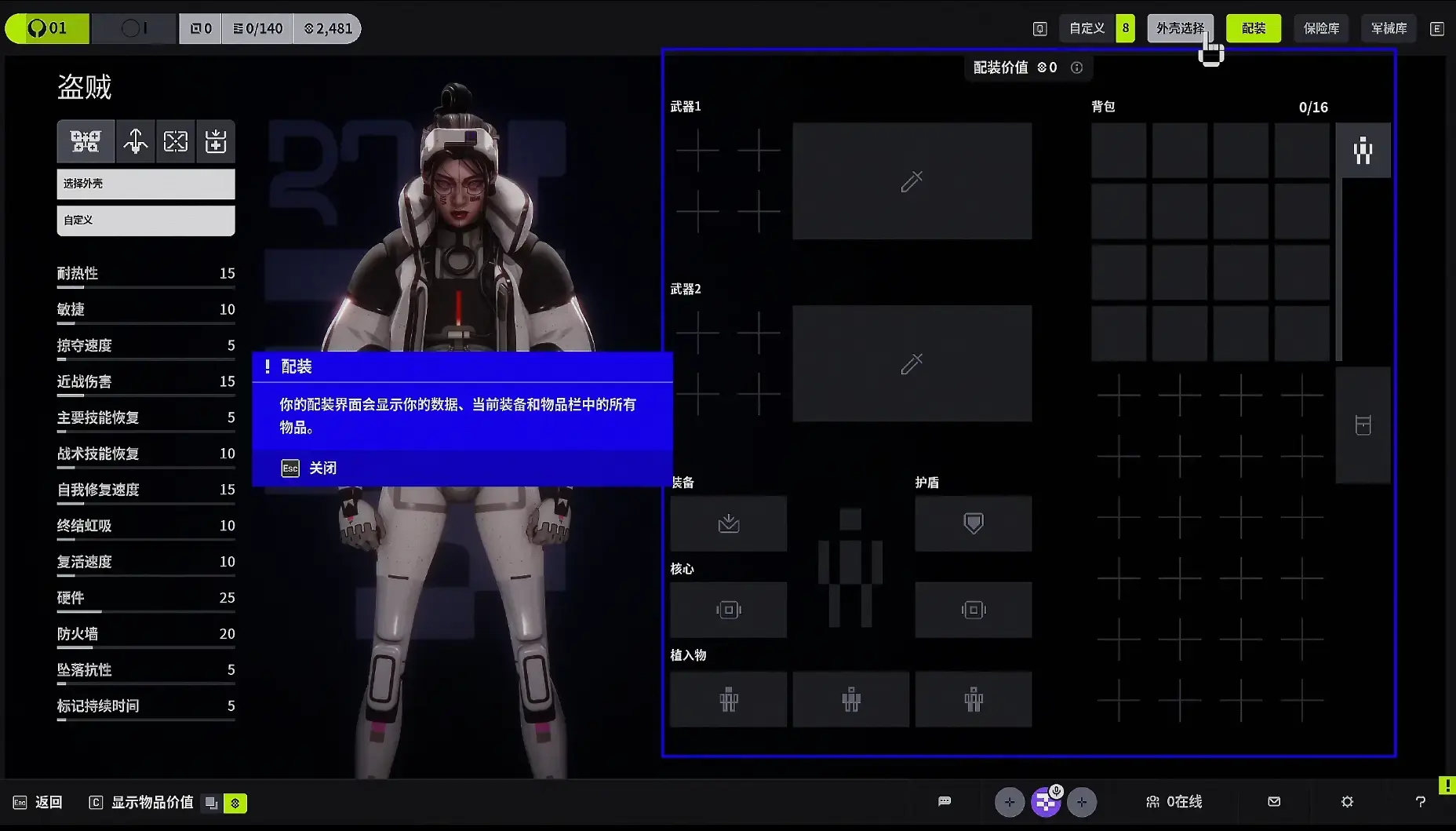Select the upward arrow ability icon
Screen dimensions: 1456x831
[x=136, y=141]
